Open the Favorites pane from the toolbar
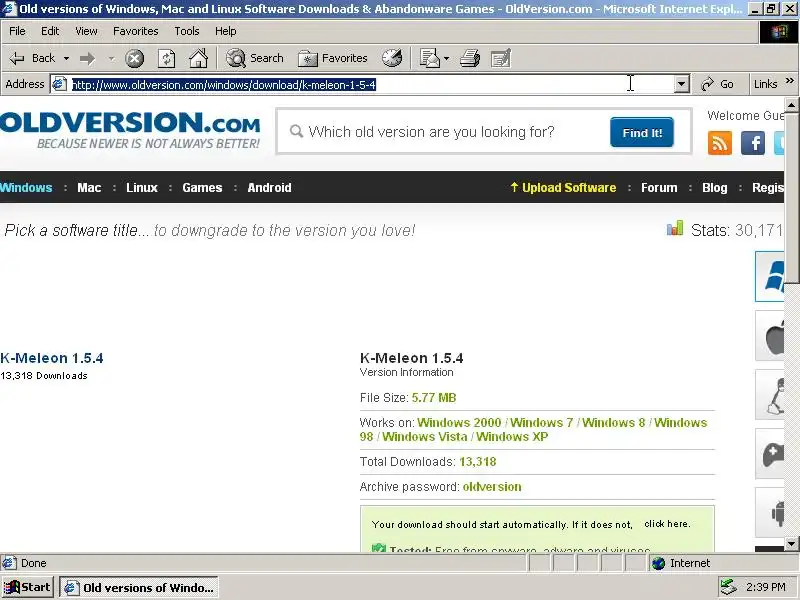The width and height of the screenshot is (800, 600). point(333,58)
